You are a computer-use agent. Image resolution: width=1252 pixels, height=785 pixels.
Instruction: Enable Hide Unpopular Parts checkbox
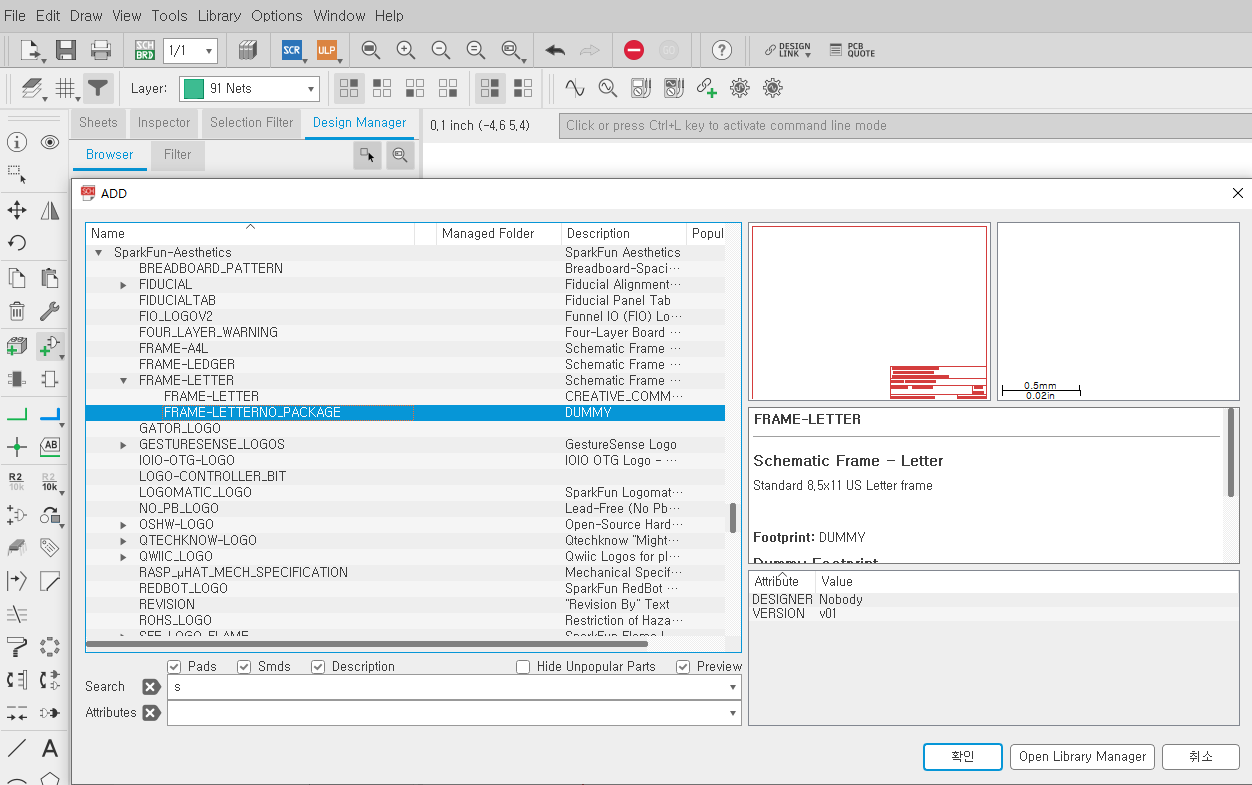[x=523, y=666]
